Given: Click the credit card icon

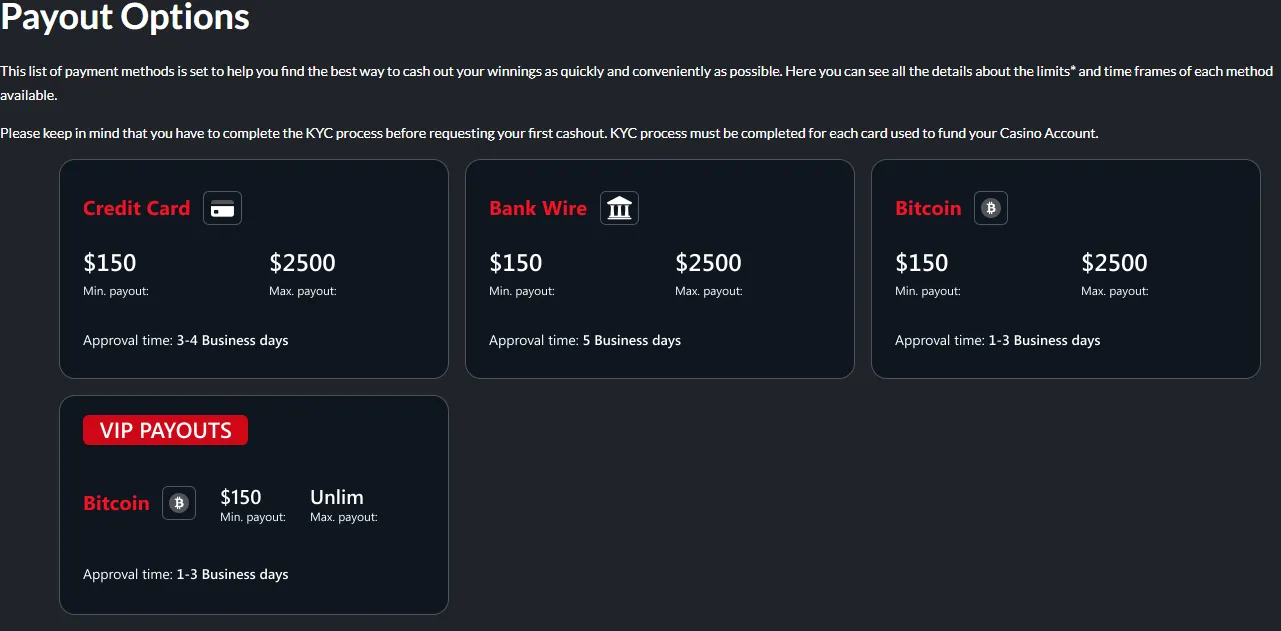Looking at the screenshot, I should click(x=222, y=209).
